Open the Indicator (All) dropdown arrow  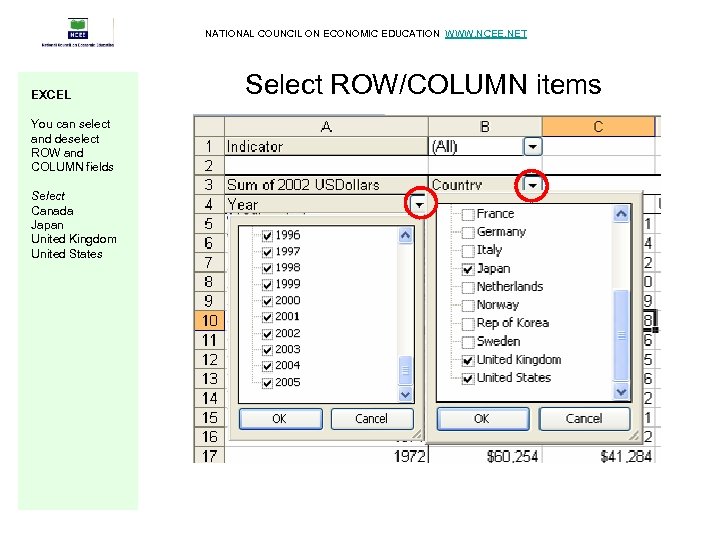(x=532, y=147)
